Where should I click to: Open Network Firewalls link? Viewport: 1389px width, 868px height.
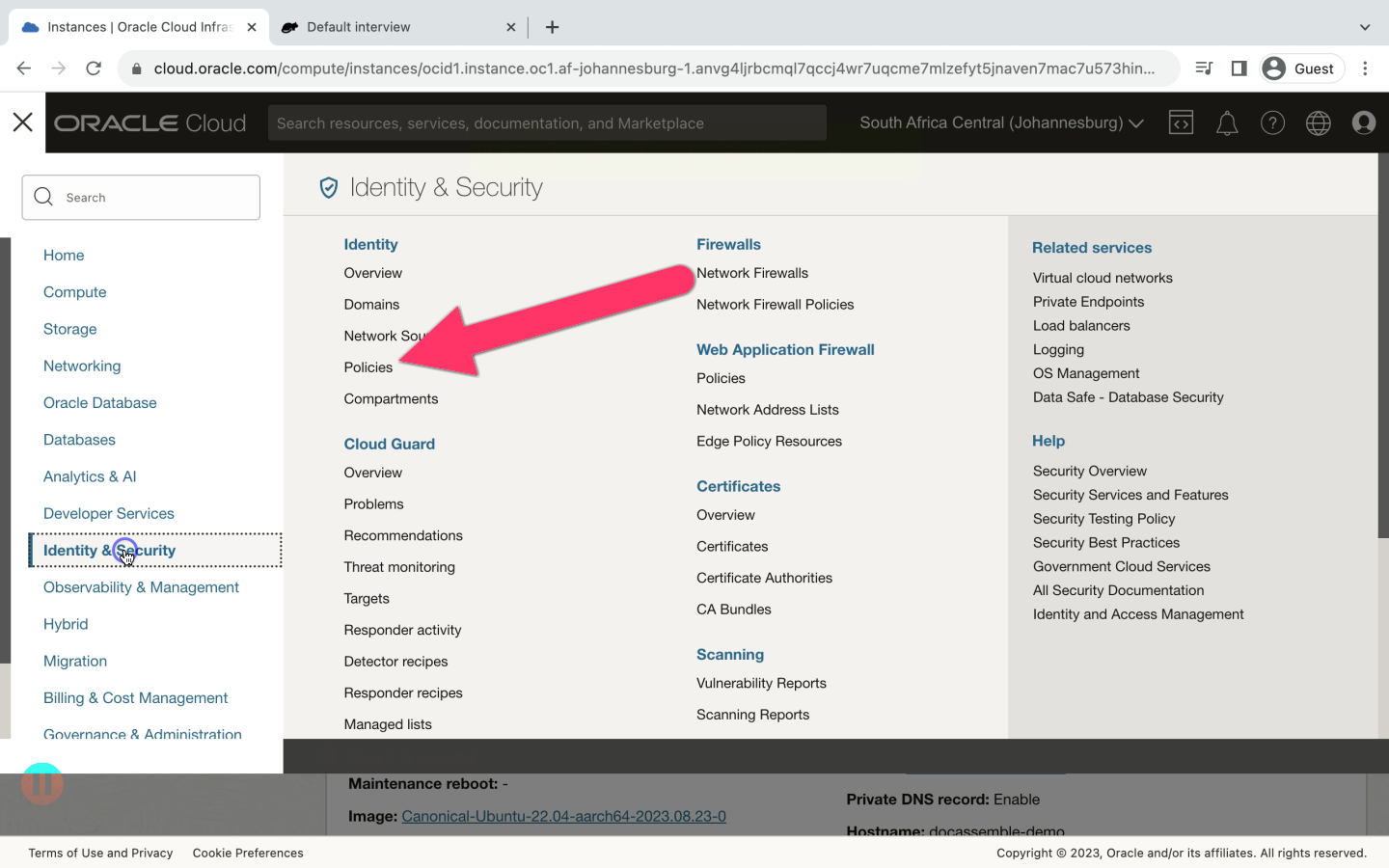(x=752, y=274)
